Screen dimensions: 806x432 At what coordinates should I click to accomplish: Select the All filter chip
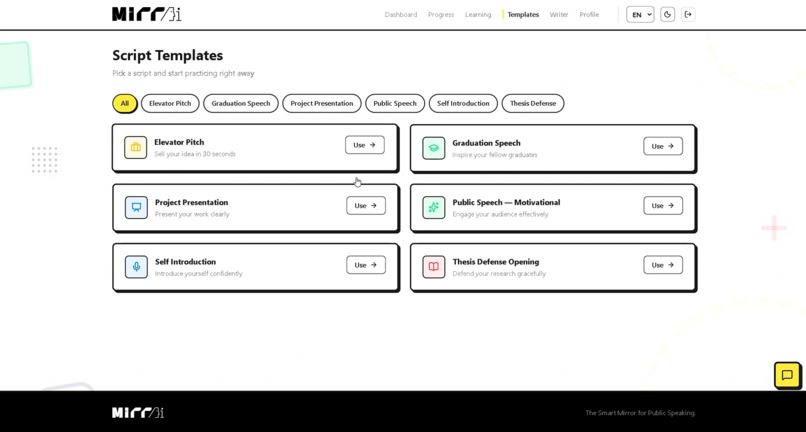tap(124, 103)
